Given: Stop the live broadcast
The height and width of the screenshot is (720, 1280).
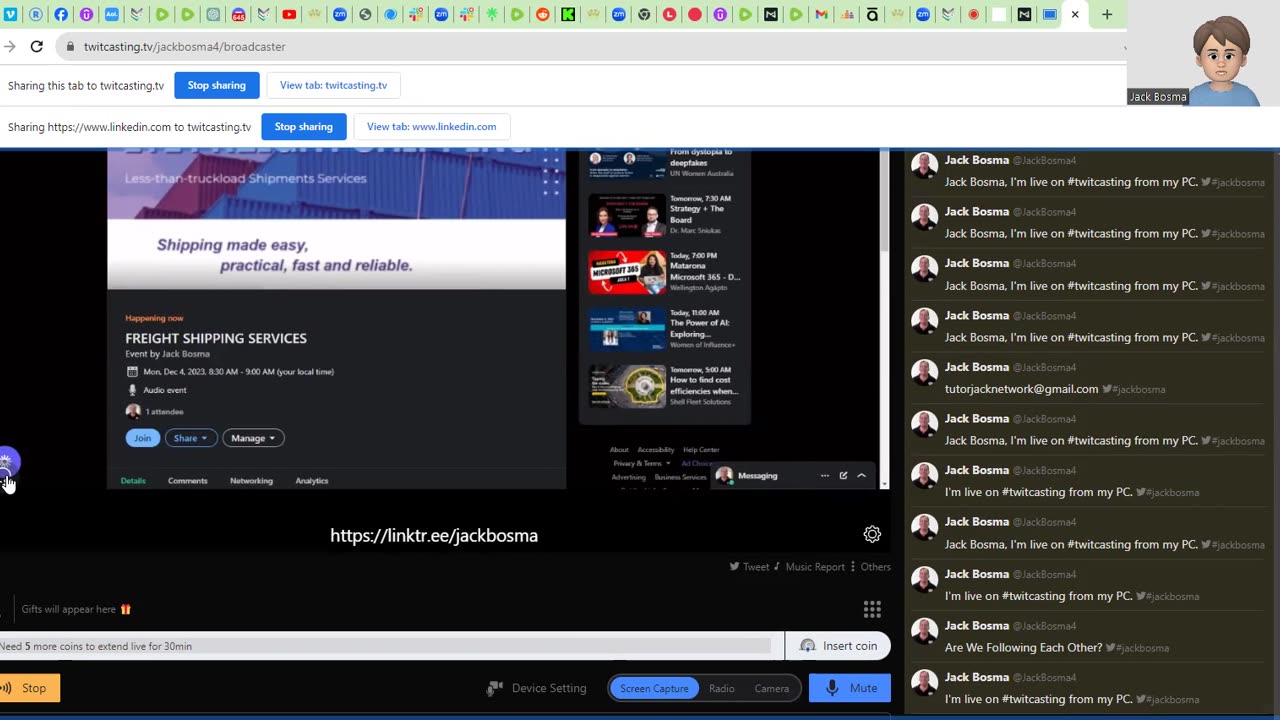Looking at the screenshot, I should [x=29, y=688].
